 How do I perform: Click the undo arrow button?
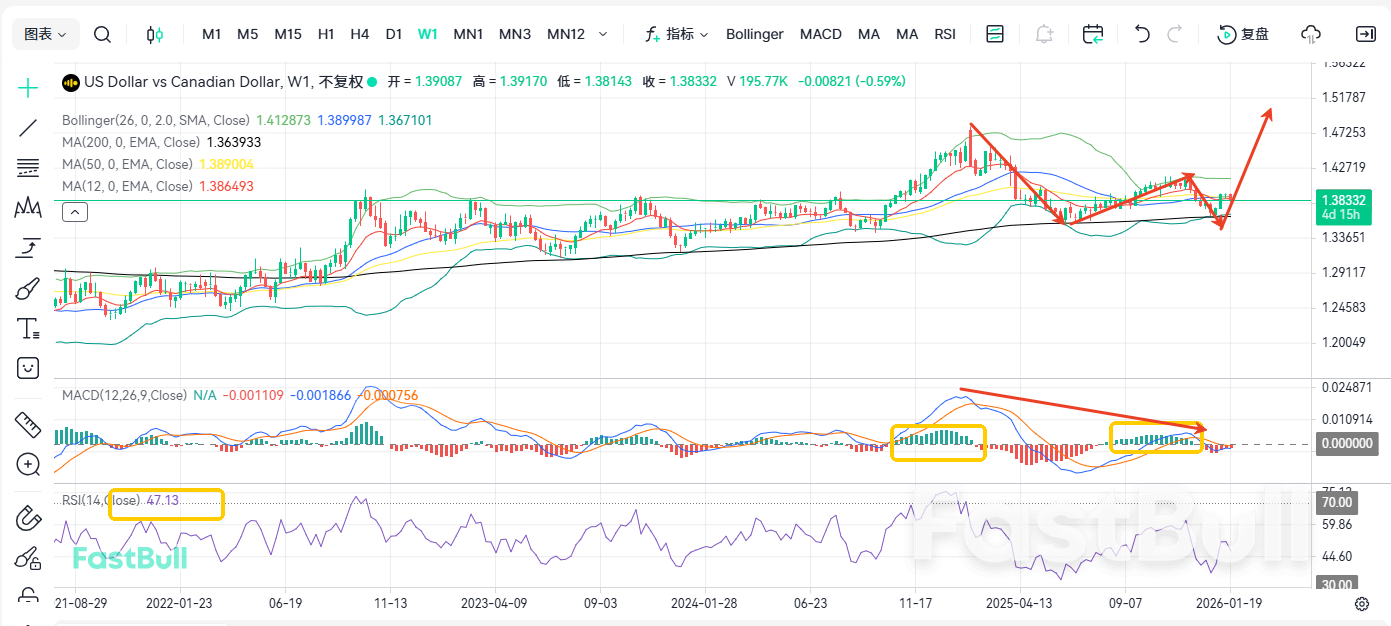(x=1141, y=33)
